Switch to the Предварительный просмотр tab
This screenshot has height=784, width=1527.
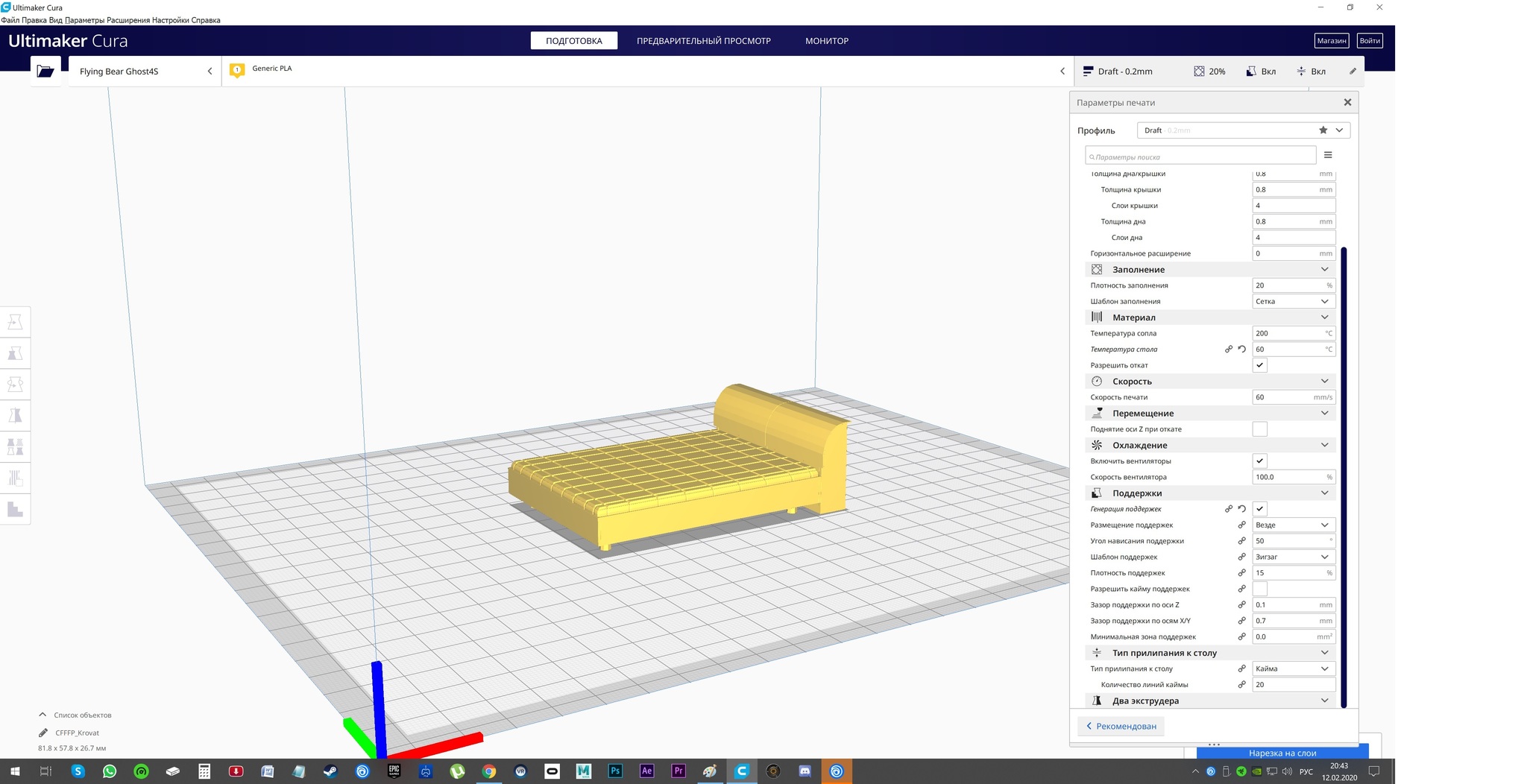tap(703, 41)
